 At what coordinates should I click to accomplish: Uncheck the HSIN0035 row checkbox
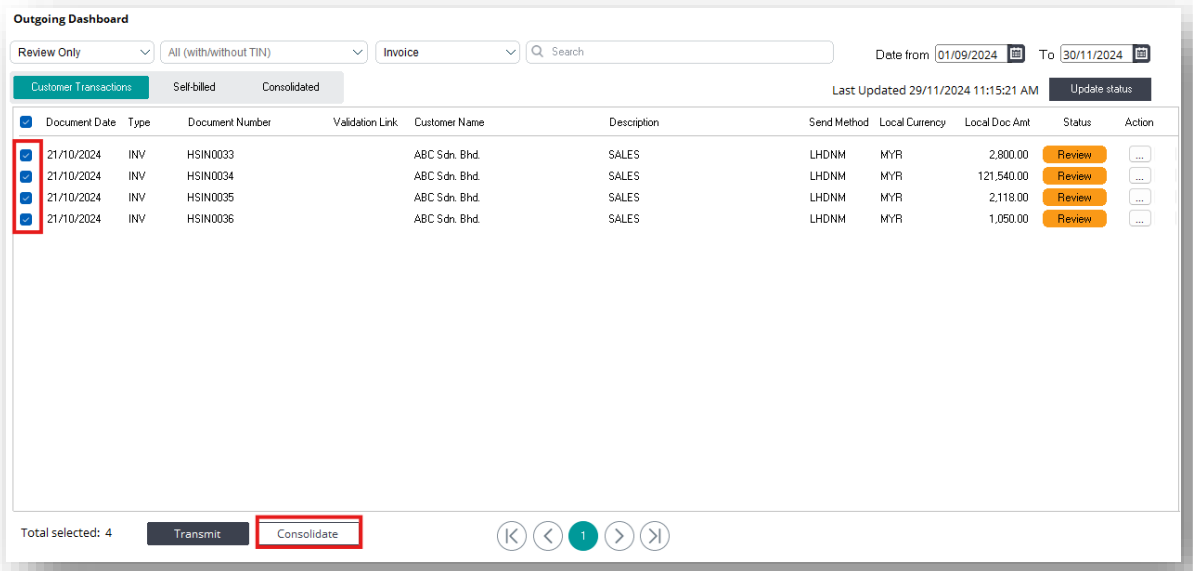point(26,197)
